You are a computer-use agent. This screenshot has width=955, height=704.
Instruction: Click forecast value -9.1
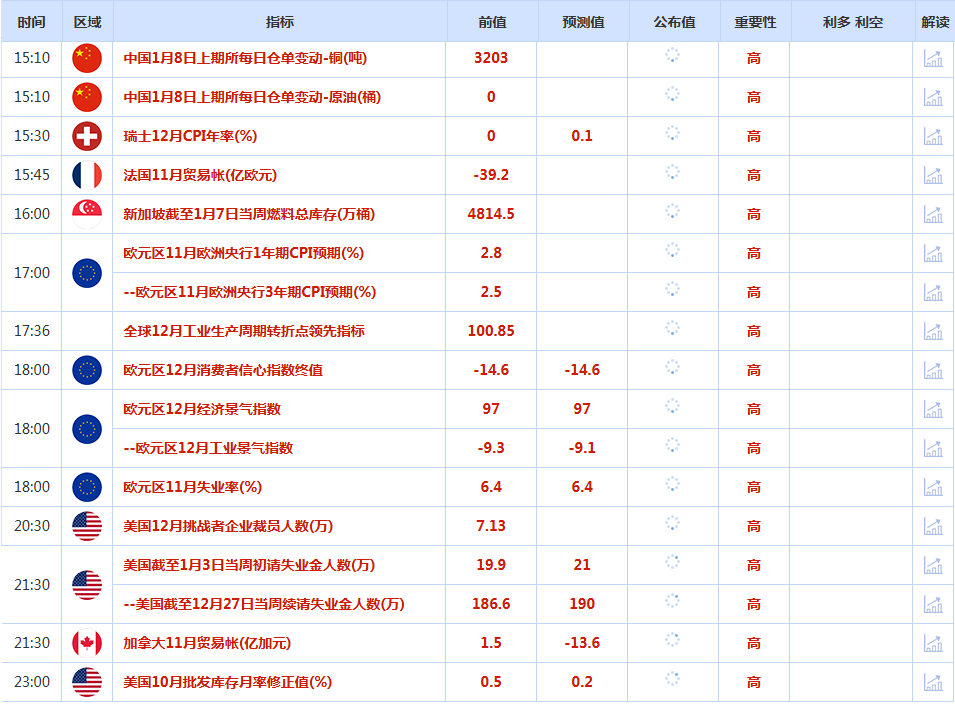click(582, 448)
